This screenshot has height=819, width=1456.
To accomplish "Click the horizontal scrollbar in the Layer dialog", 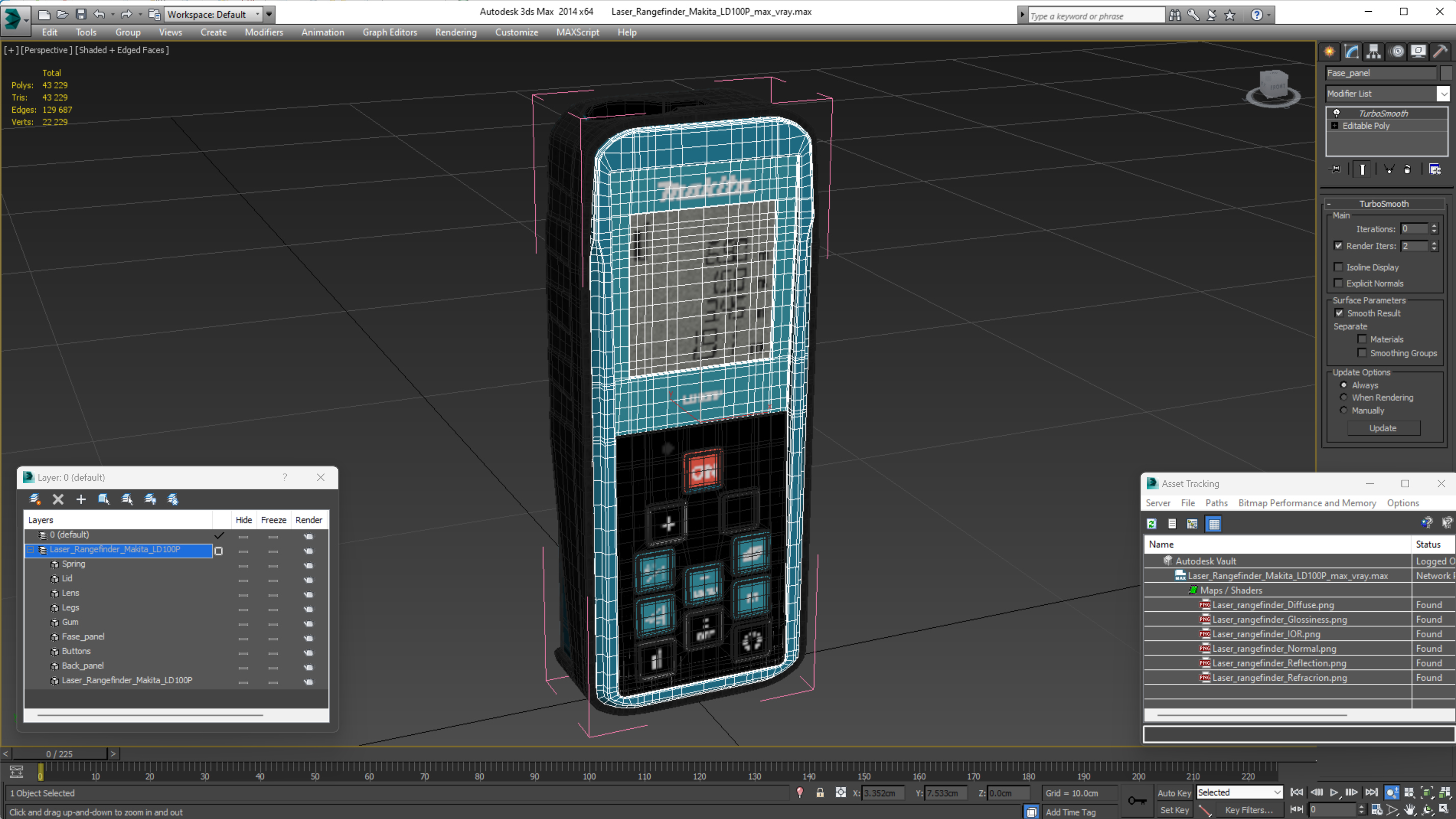I will pos(151,715).
